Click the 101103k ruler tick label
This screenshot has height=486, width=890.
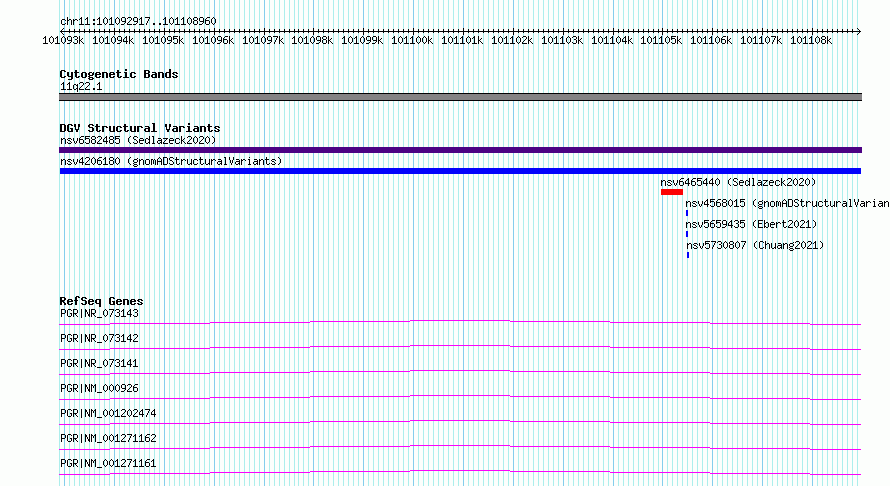click(x=562, y=40)
